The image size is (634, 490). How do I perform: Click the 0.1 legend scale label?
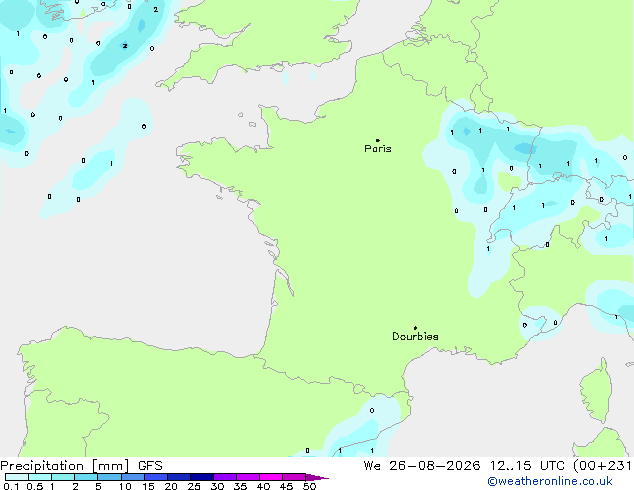click(x=11, y=486)
